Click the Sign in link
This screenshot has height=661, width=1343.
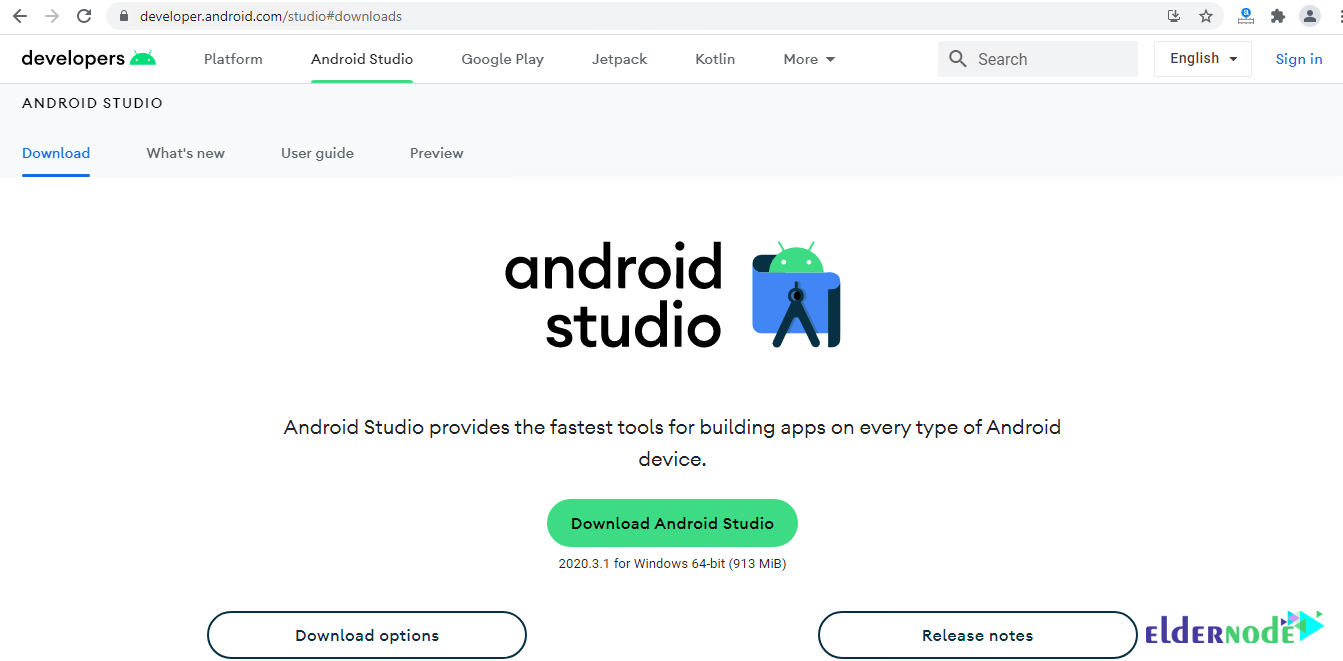1298,59
